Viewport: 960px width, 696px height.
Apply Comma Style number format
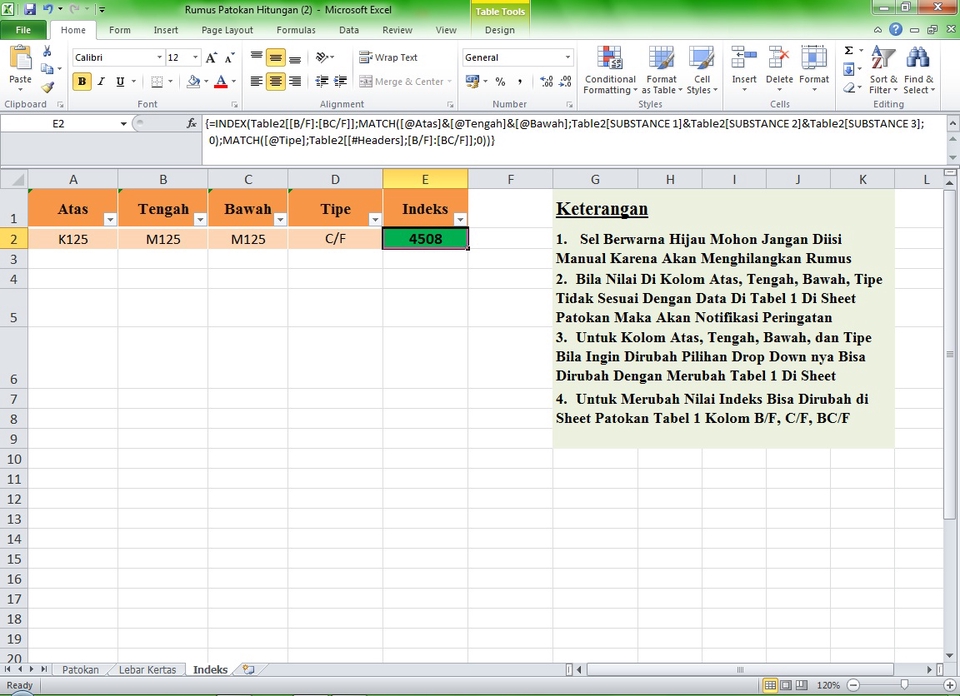coord(520,81)
